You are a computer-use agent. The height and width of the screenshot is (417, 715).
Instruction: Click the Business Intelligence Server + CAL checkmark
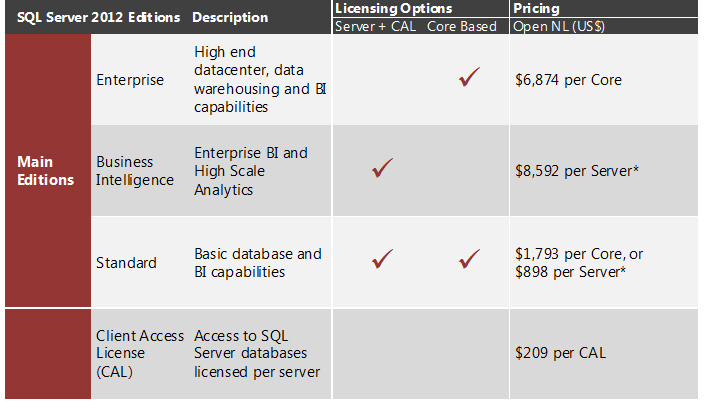pyautogui.click(x=382, y=169)
